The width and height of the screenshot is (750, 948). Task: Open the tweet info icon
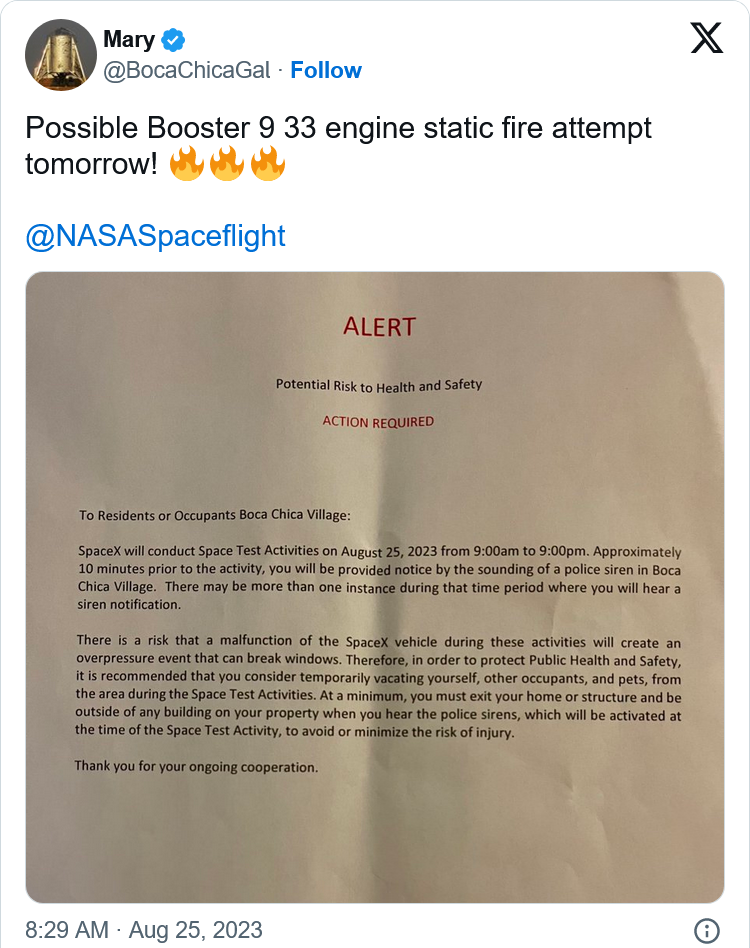(x=707, y=929)
